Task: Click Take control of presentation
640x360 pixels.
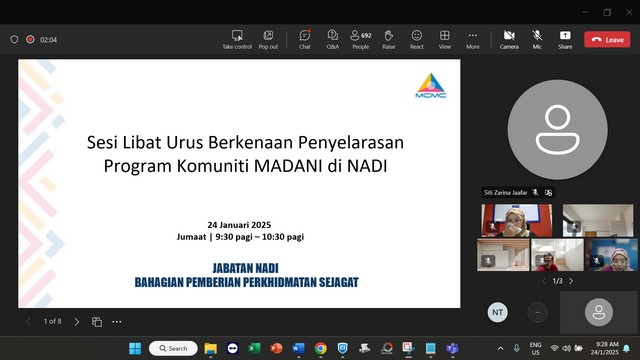Action: [x=237, y=40]
